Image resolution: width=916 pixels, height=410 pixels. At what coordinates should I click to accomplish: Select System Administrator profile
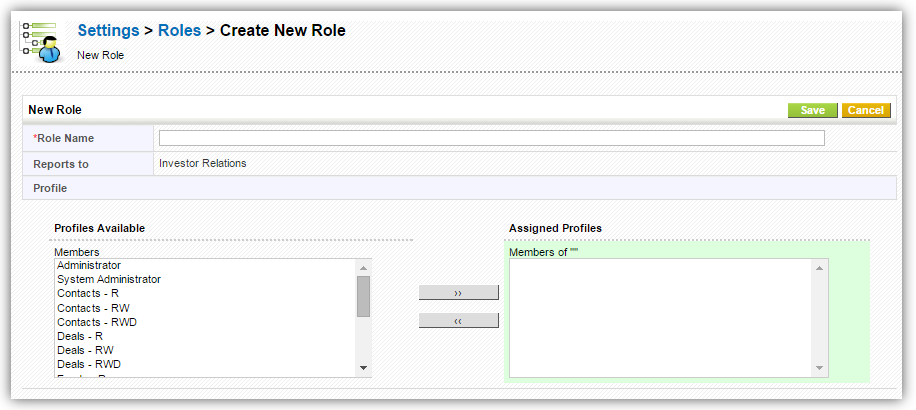click(109, 280)
